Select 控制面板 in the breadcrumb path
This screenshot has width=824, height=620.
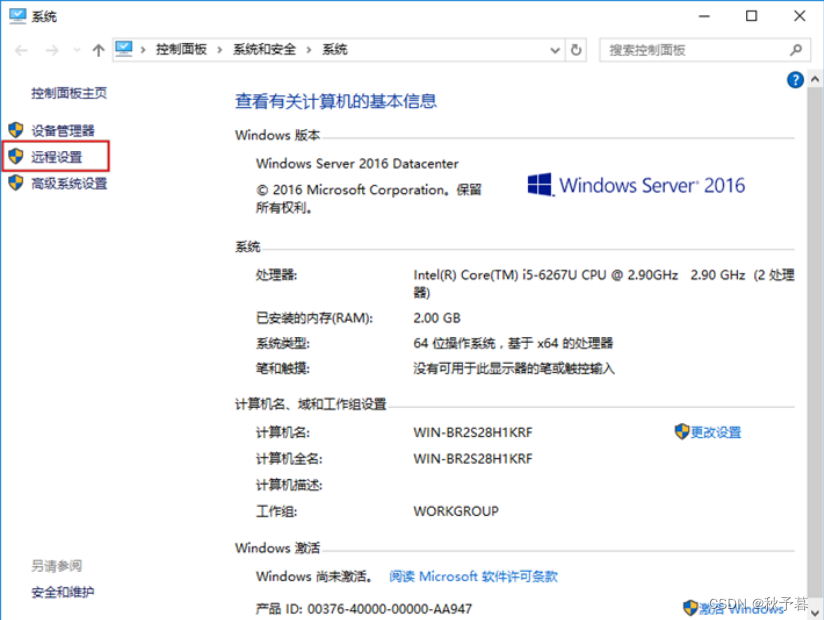(181, 50)
